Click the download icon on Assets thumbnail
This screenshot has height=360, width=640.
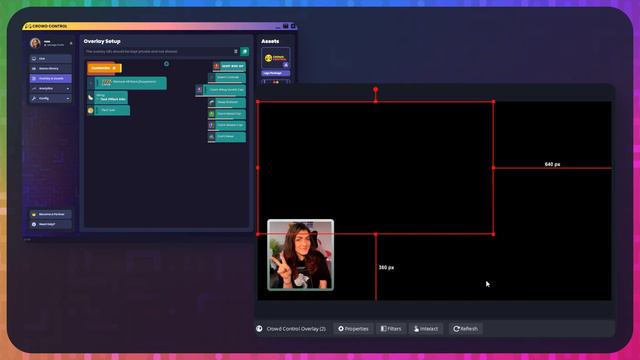point(286,65)
